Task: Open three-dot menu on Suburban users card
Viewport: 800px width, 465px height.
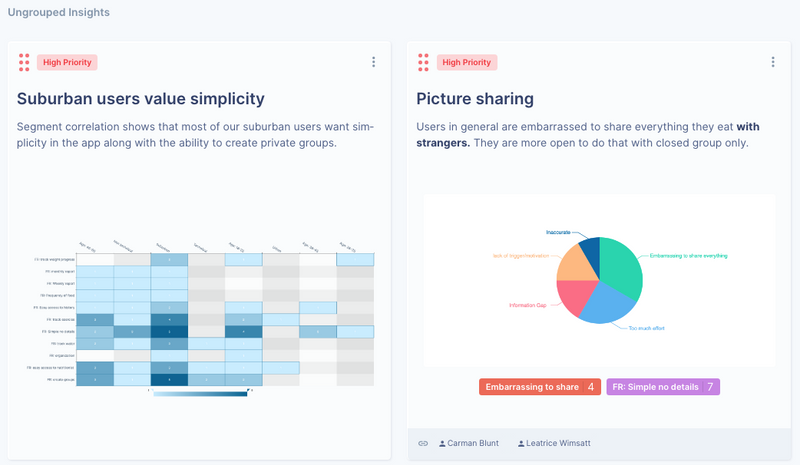Action: 373,62
